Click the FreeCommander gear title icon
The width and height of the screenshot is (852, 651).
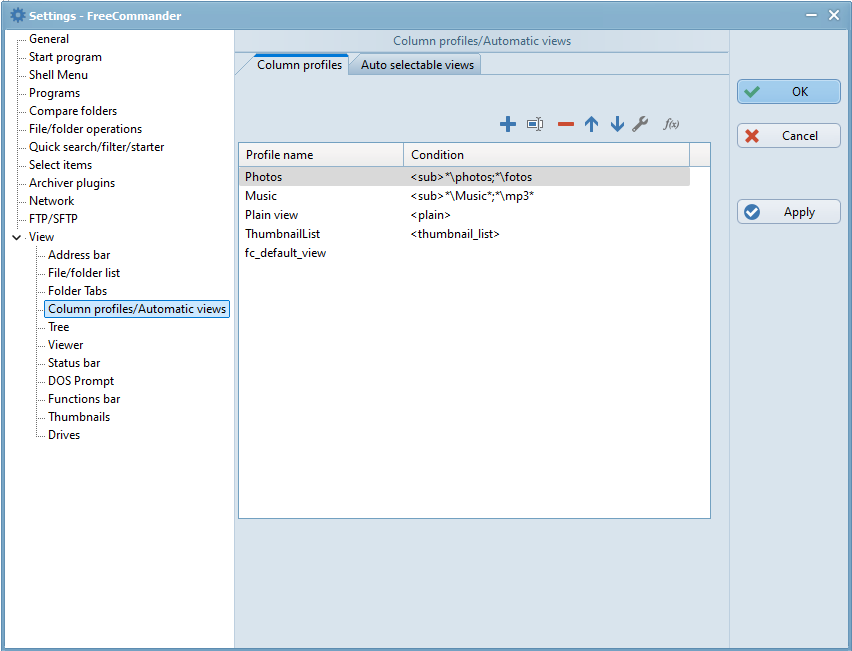pos(17,15)
